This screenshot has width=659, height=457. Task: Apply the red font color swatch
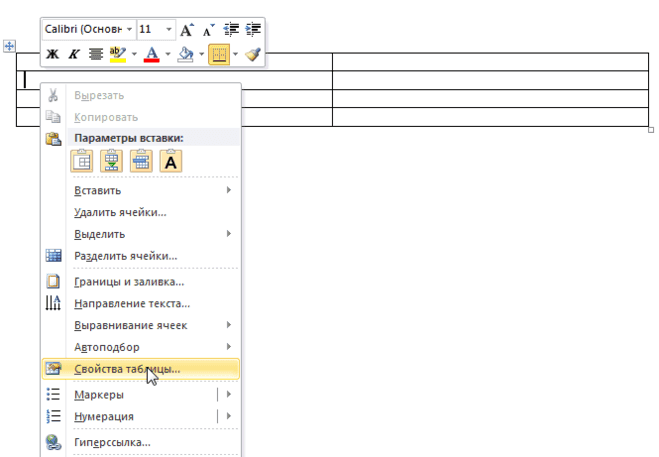(x=152, y=54)
